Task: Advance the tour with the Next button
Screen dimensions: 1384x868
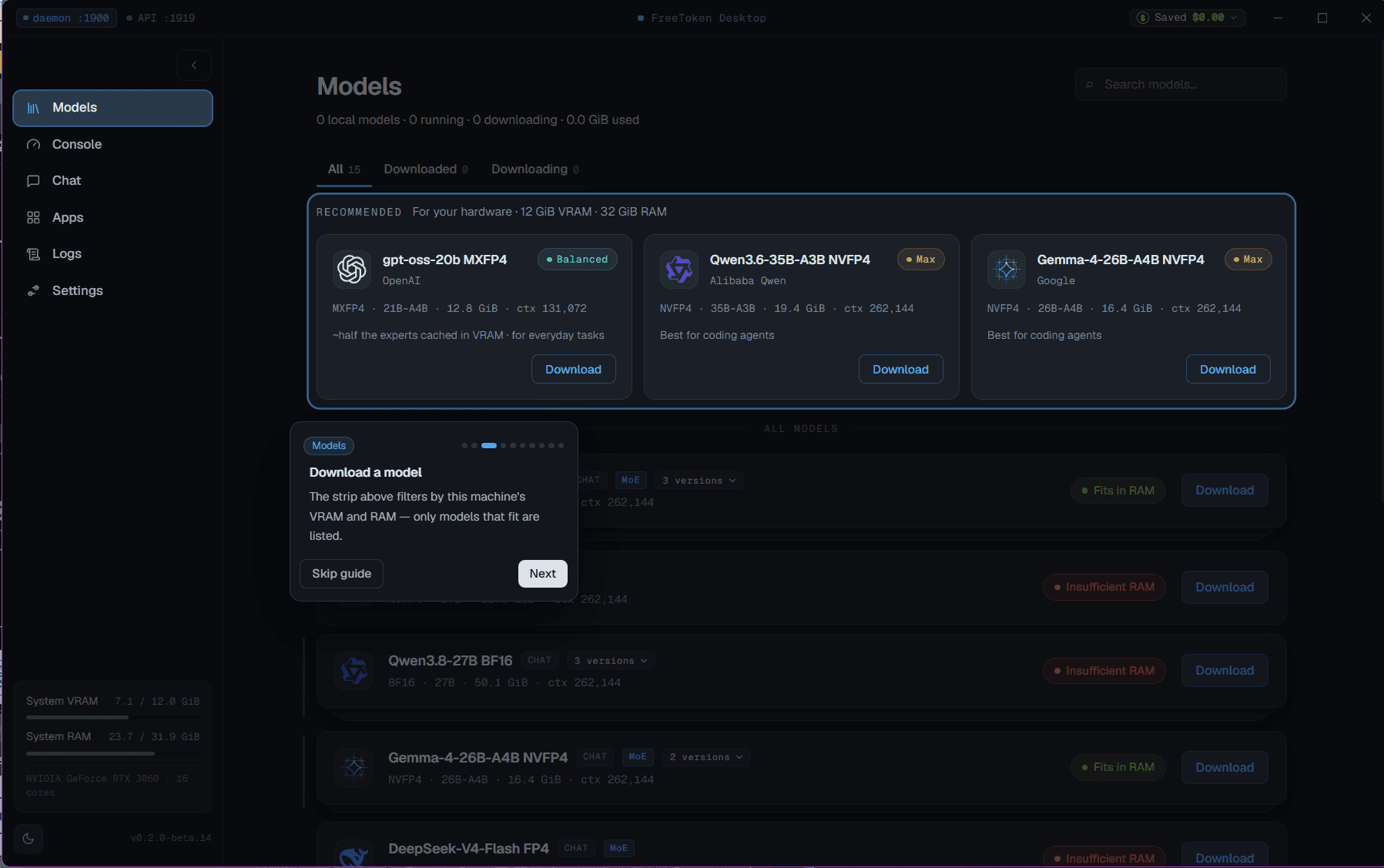Action: (x=543, y=574)
